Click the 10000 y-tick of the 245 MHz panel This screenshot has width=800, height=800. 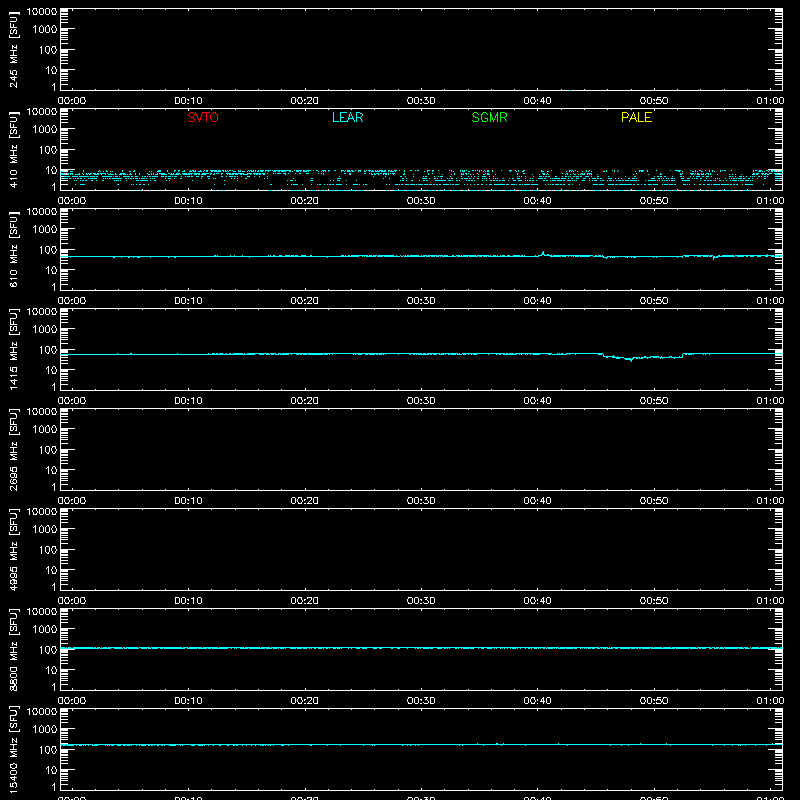tap(42, 12)
